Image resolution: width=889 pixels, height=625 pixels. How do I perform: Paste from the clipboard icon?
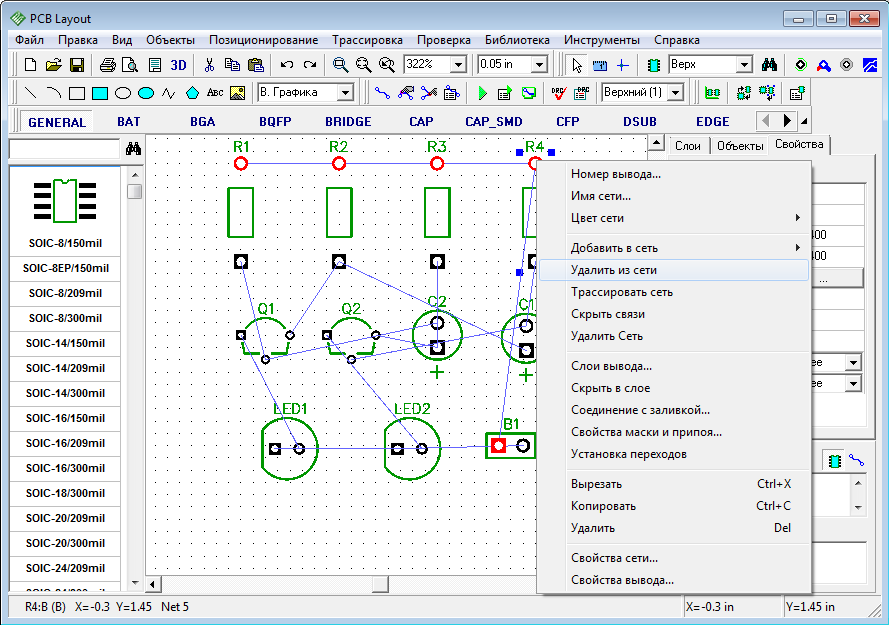[256, 65]
